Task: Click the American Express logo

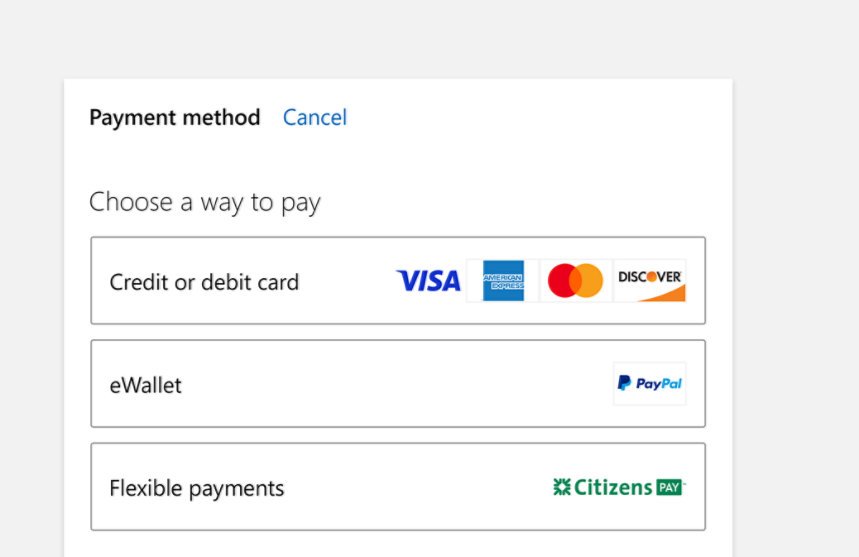Action: [x=503, y=281]
